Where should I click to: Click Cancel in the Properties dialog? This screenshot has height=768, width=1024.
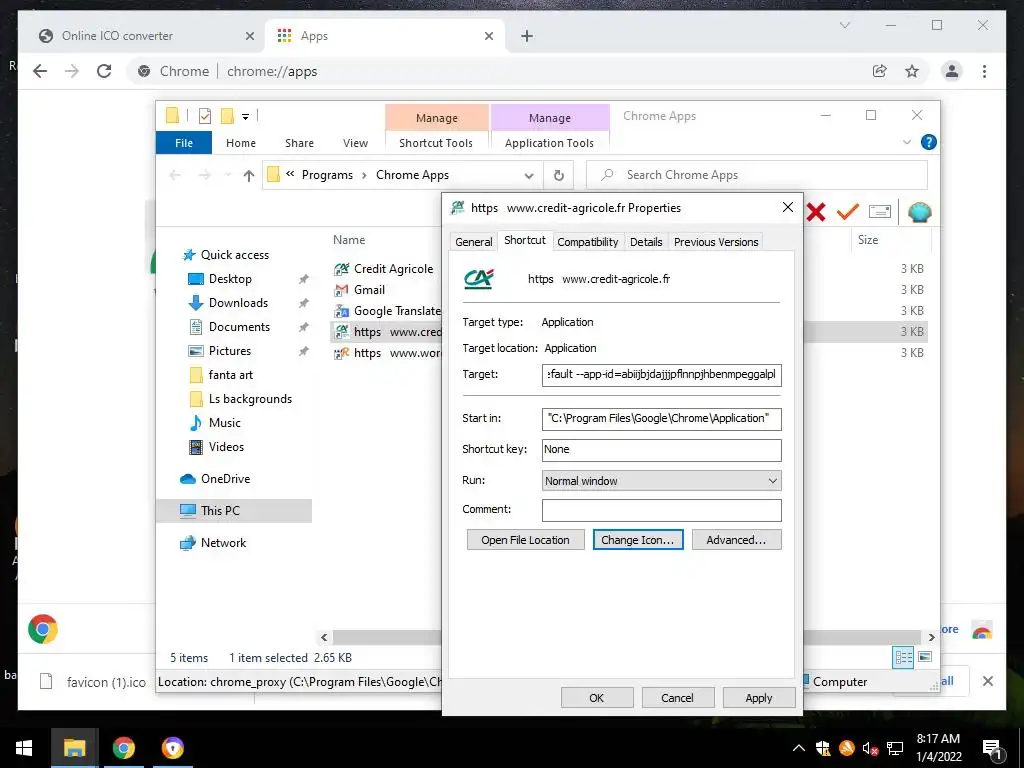click(677, 697)
